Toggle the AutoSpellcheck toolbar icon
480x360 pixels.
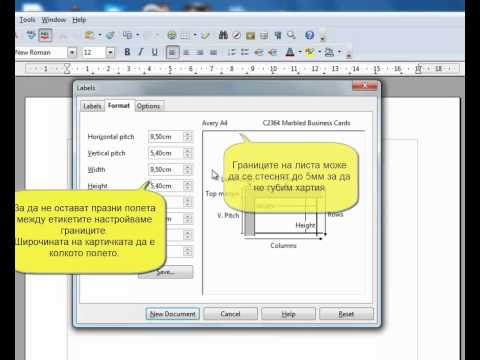click(45, 35)
